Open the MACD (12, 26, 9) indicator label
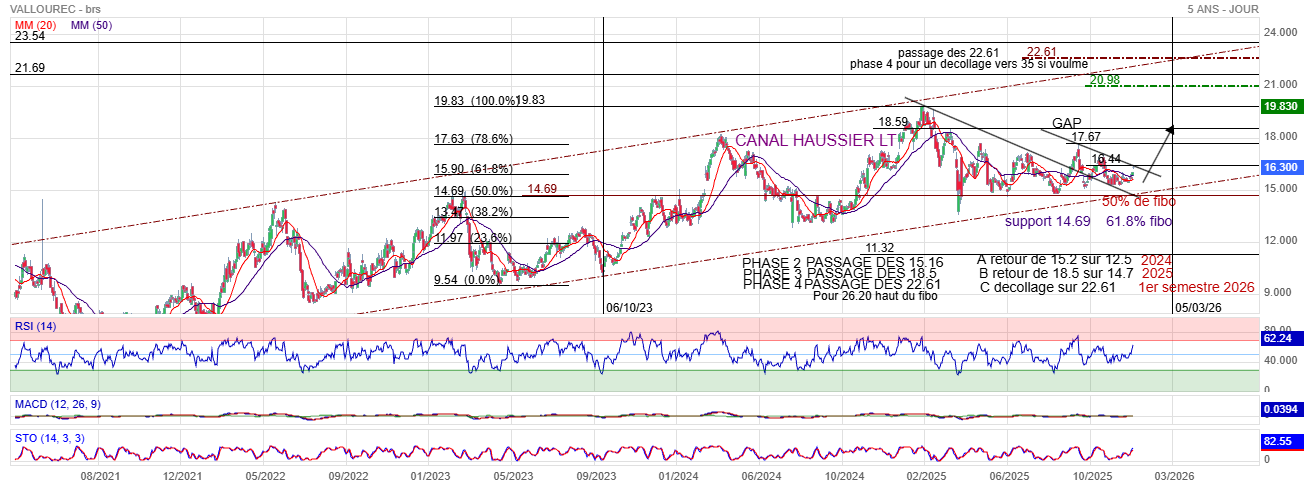Screen dimensions: 1304x486 57,404
